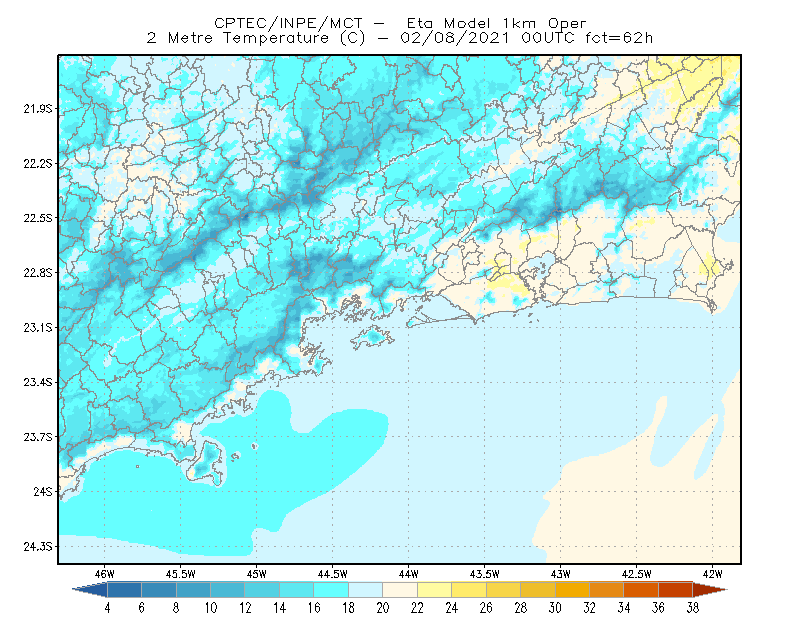This screenshot has height=618, width=800.
Task: Click the latitude label "24.3S"
Action: point(38,547)
